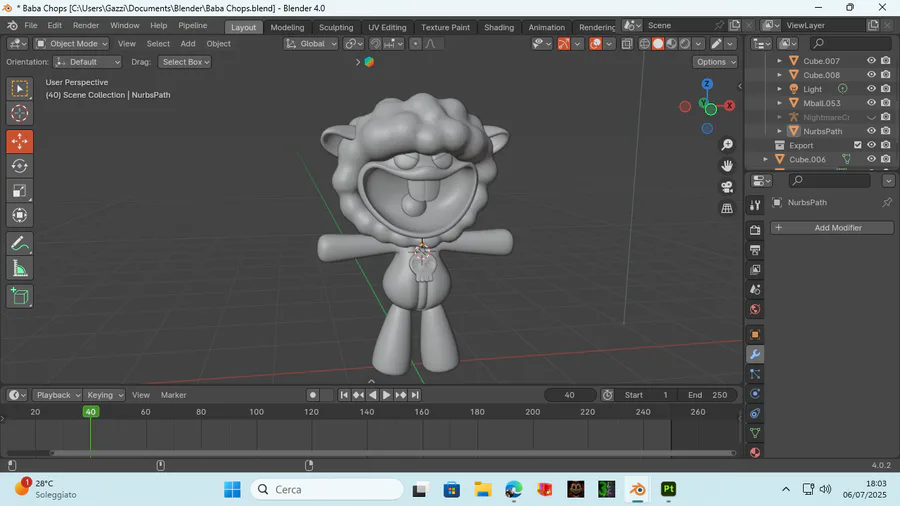Screen dimensions: 900x506
Task: Expand the Cube.006 tree item
Action: coord(765,159)
